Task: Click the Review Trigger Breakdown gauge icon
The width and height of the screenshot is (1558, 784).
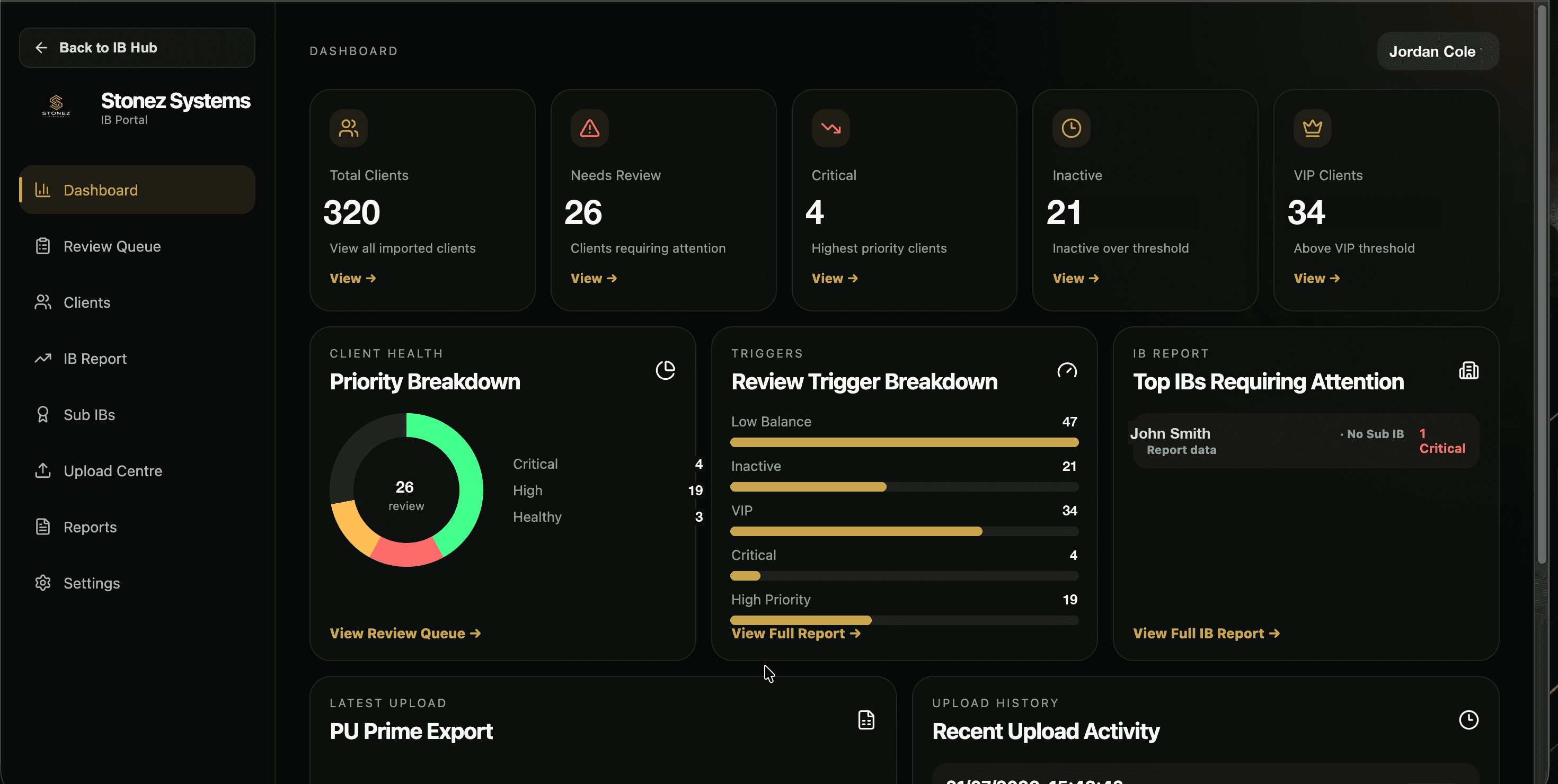Action: [x=1067, y=370]
